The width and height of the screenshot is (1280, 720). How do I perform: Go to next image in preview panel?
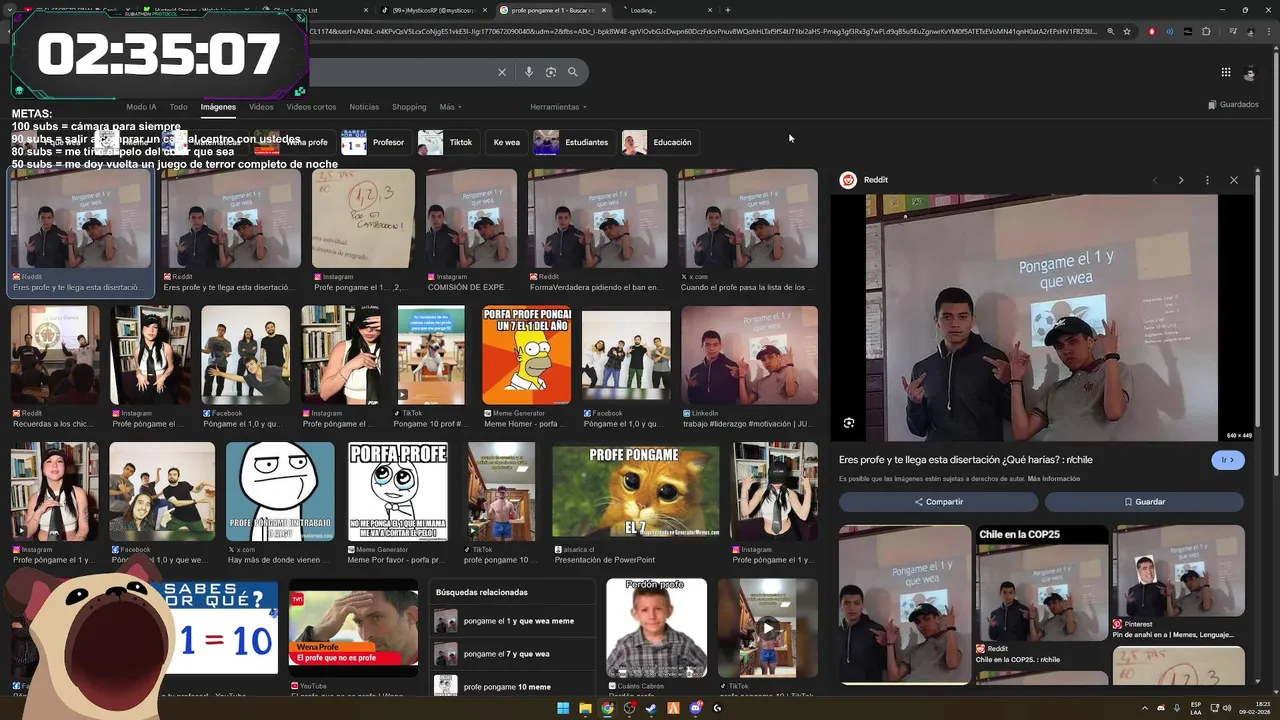click(x=1181, y=180)
